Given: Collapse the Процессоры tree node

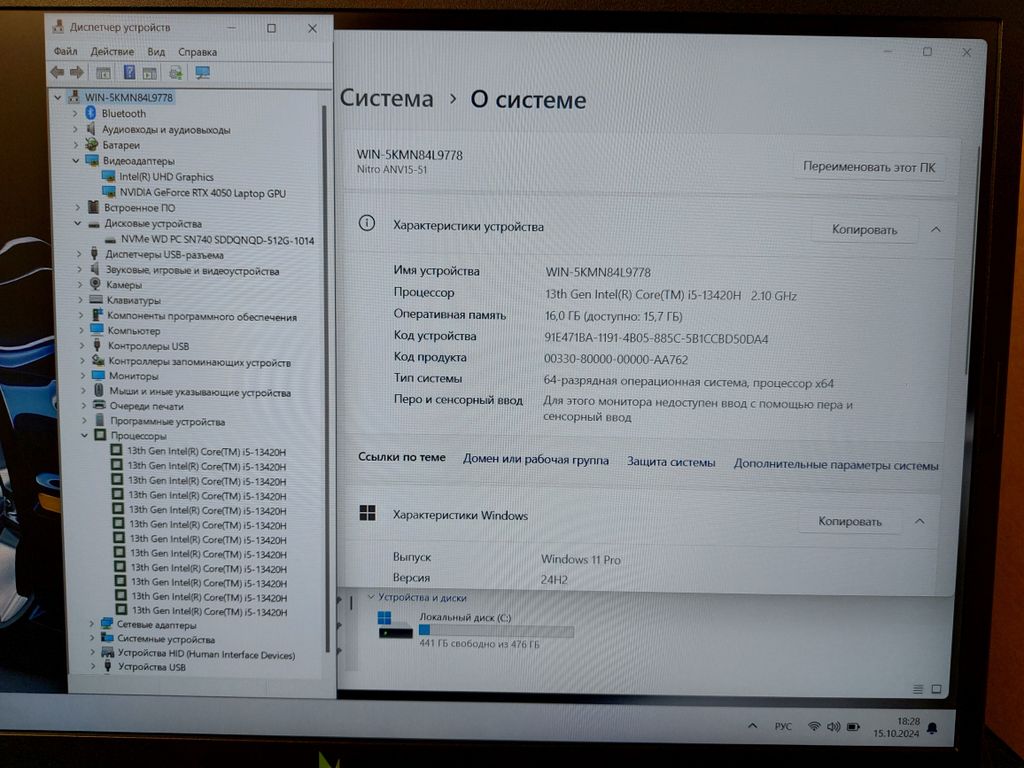Looking at the screenshot, I should tap(85, 436).
